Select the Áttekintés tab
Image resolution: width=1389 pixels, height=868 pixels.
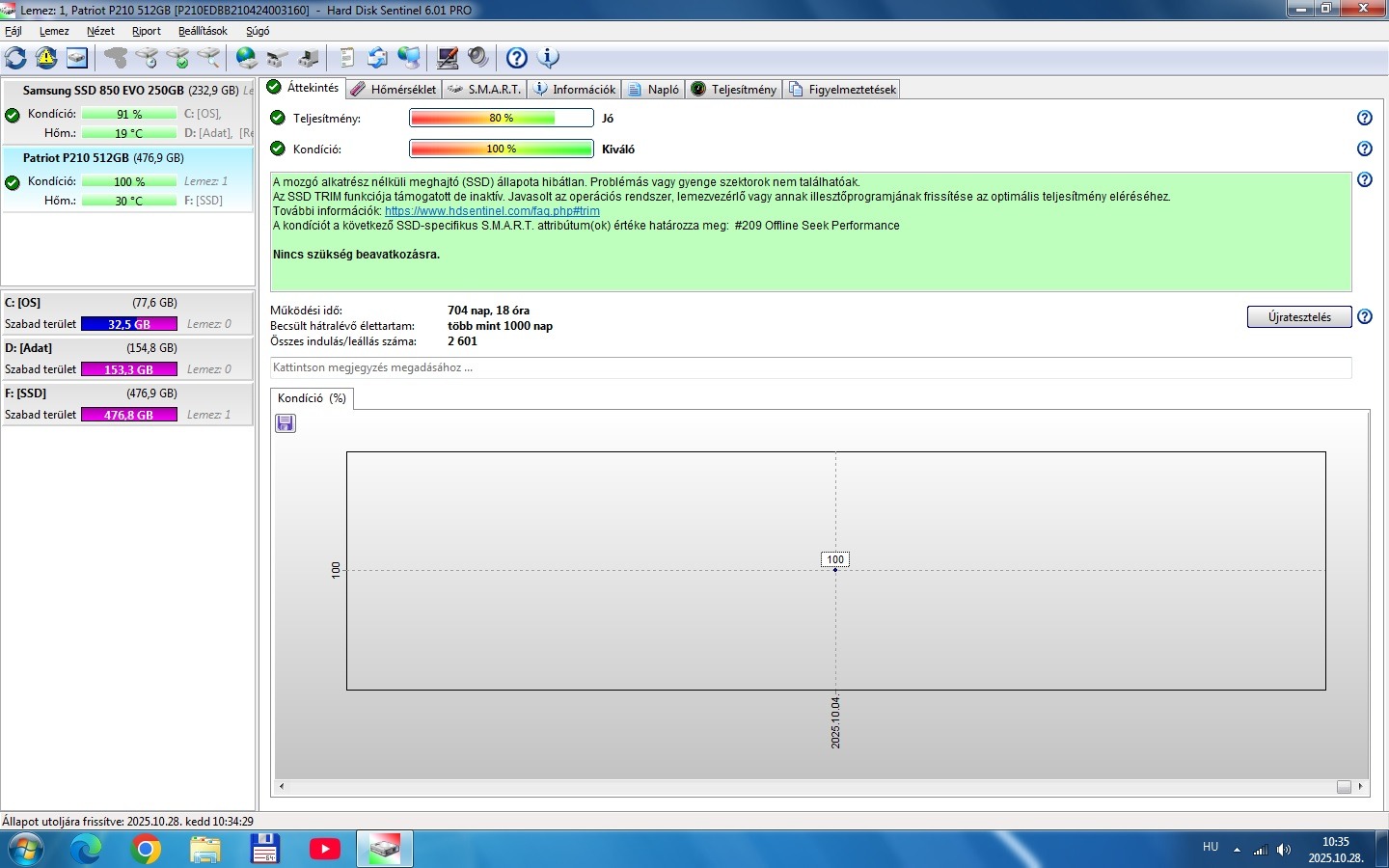303,88
